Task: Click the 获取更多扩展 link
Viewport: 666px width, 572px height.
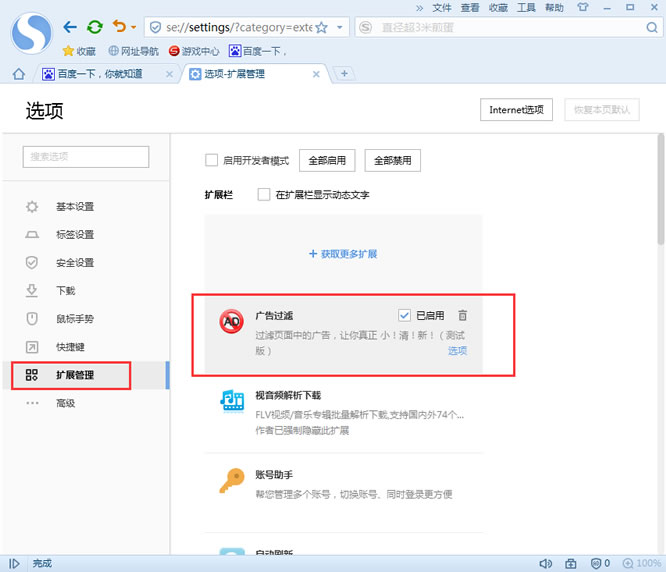Action: click(x=343, y=254)
